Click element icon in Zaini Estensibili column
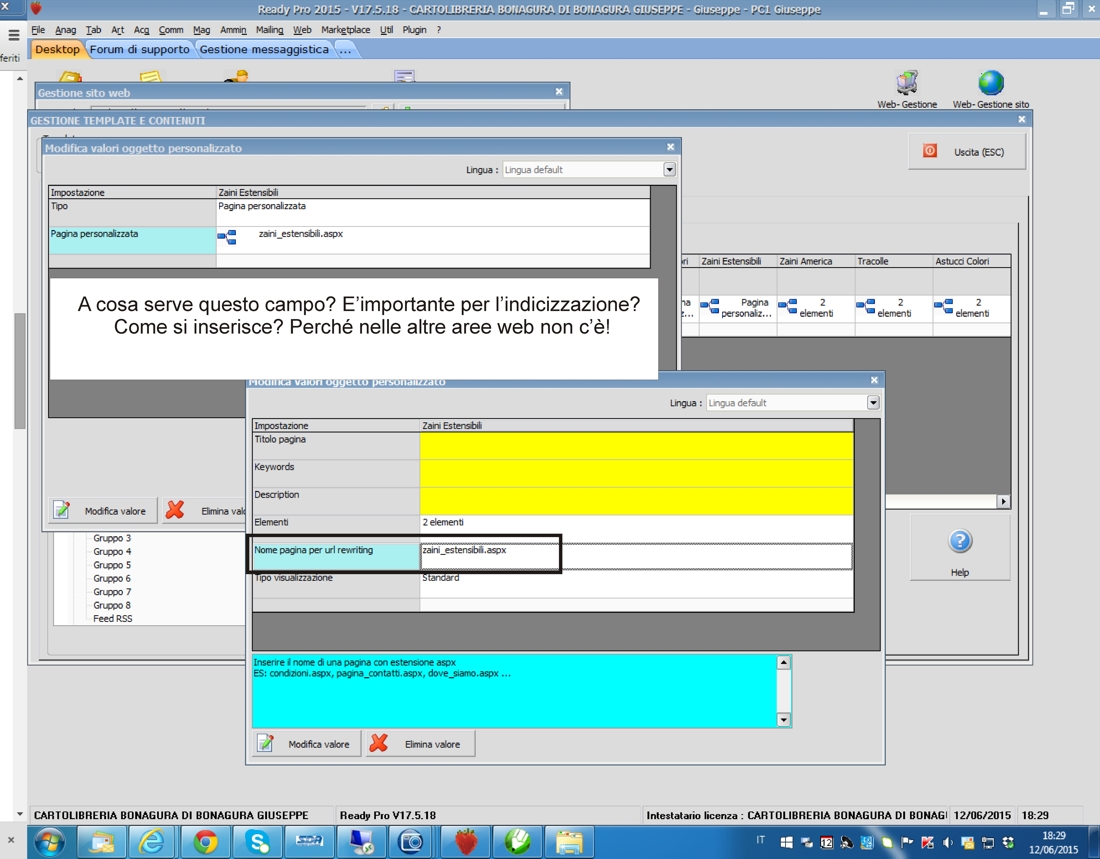The height and width of the screenshot is (859, 1100). (709, 306)
